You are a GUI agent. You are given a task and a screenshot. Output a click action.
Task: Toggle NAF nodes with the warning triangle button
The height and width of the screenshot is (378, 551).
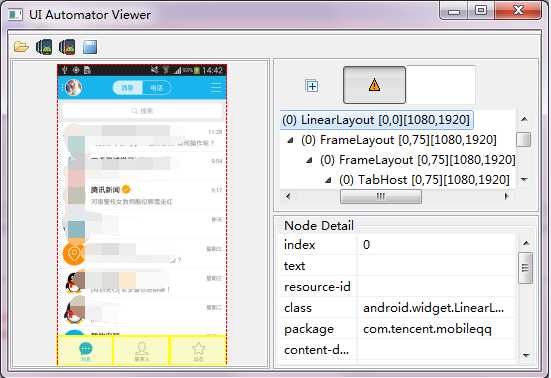coord(374,85)
